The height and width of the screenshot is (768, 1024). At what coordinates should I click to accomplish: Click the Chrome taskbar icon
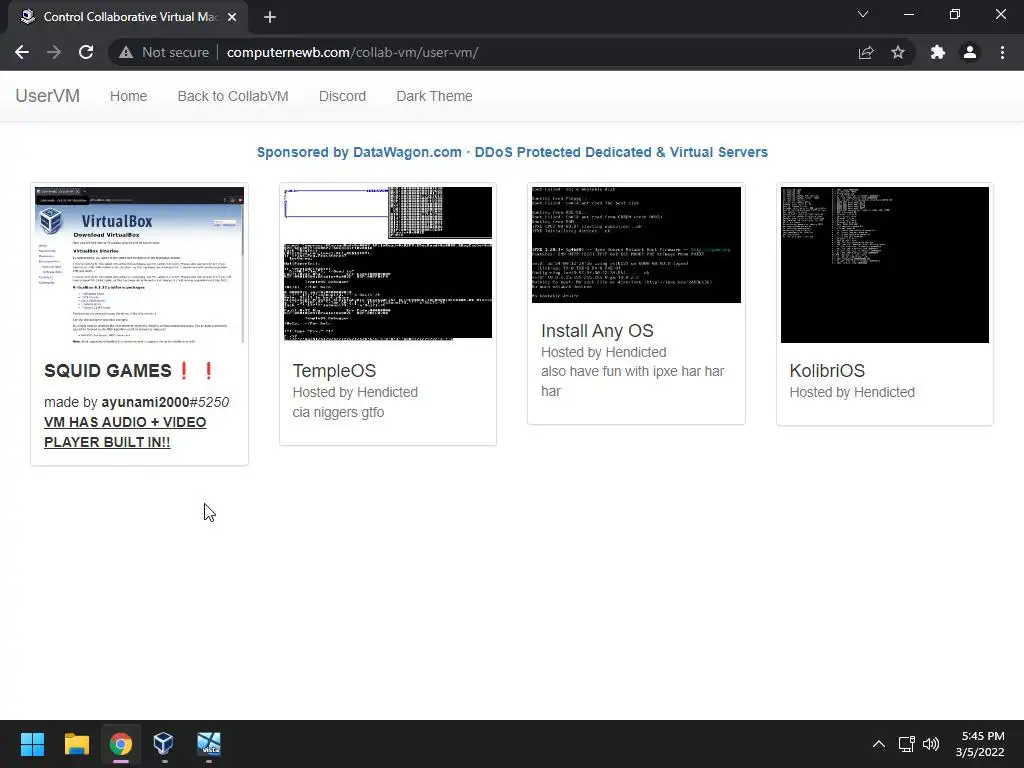pyautogui.click(x=121, y=744)
